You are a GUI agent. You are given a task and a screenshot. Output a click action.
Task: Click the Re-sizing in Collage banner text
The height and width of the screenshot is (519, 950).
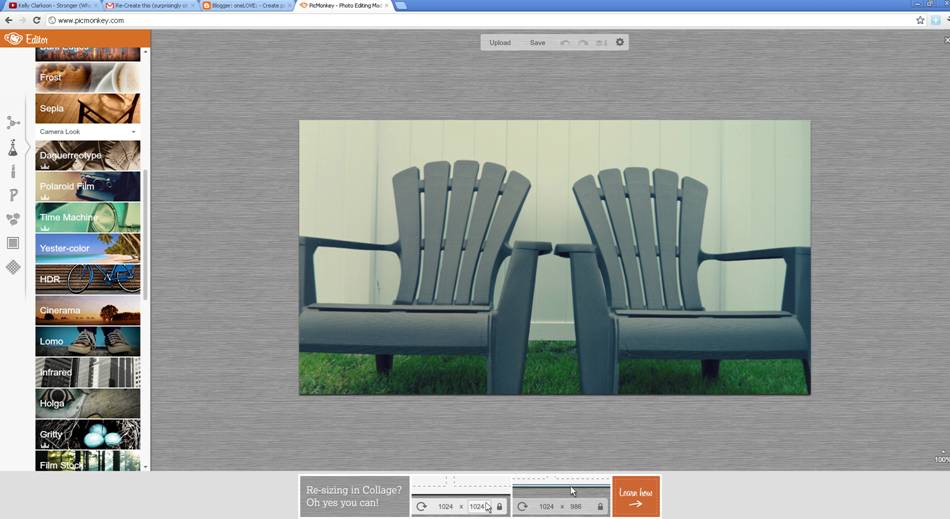[x=354, y=496]
